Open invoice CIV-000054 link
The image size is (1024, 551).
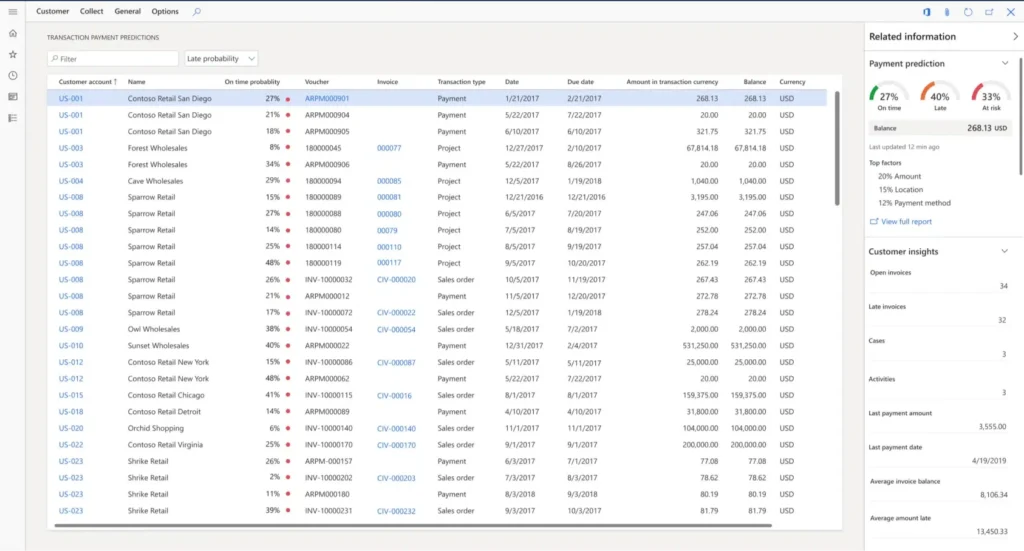pyautogui.click(x=396, y=330)
